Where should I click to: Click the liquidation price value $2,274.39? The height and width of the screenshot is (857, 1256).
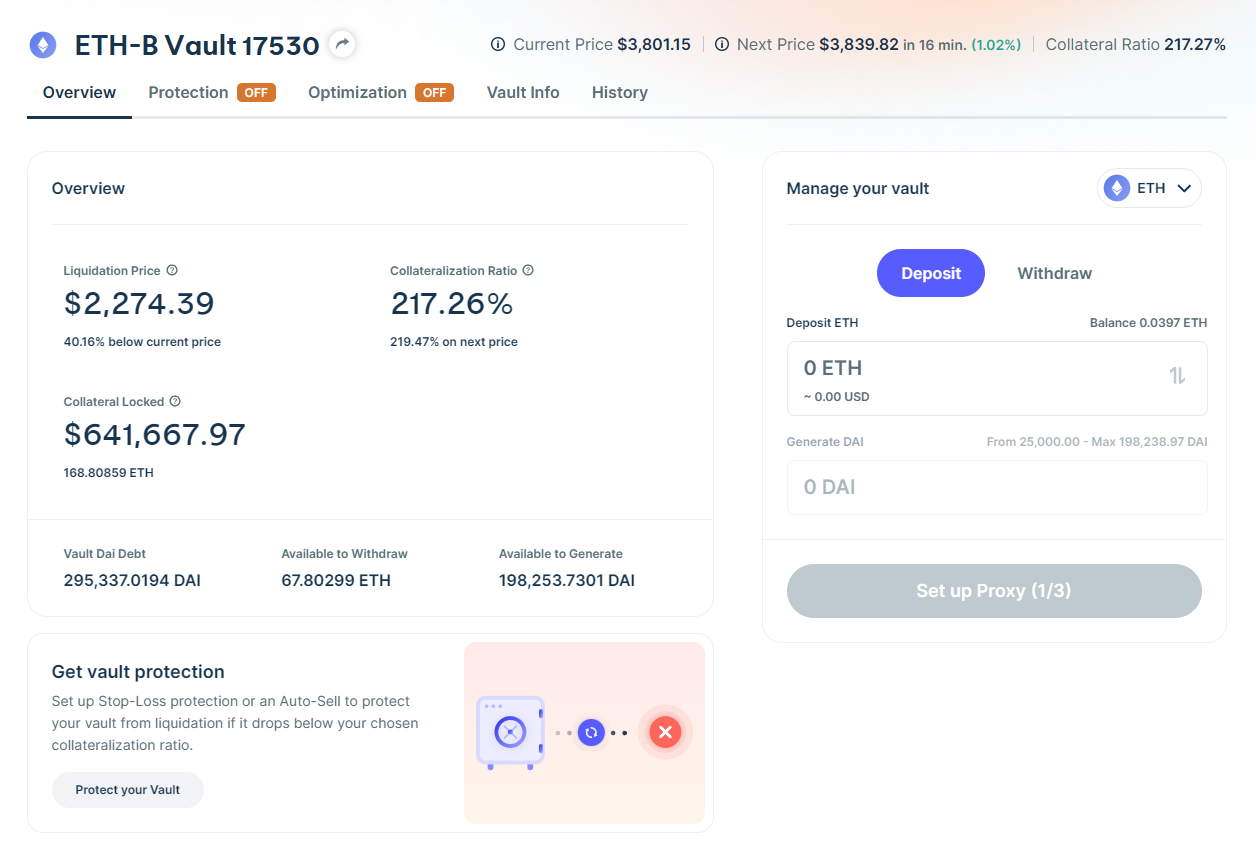(139, 304)
